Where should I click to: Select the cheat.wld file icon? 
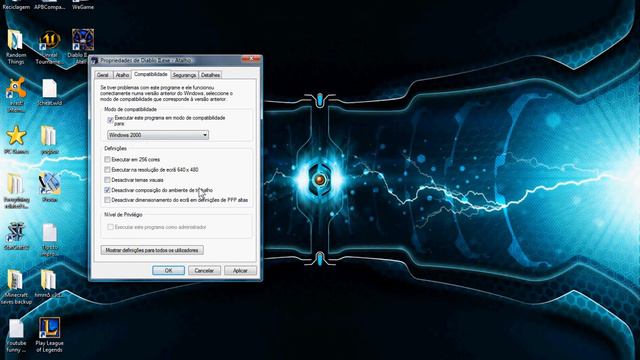click(x=49, y=89)
